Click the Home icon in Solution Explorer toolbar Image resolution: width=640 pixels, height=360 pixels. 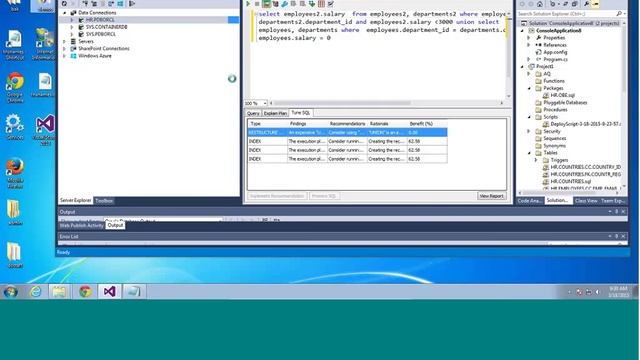click(540, 4)
